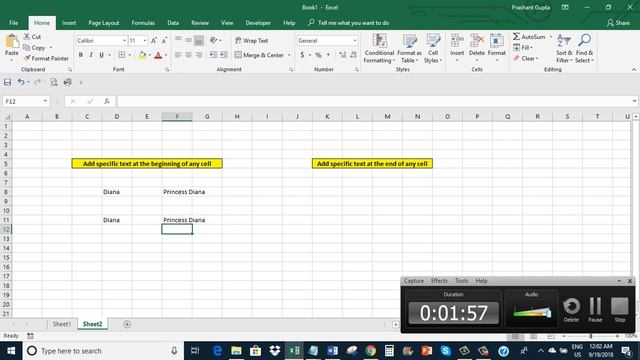Open Chrome from the Windows taskbar
The height and width of the screenshot is (360, 640).
(371, 351)
